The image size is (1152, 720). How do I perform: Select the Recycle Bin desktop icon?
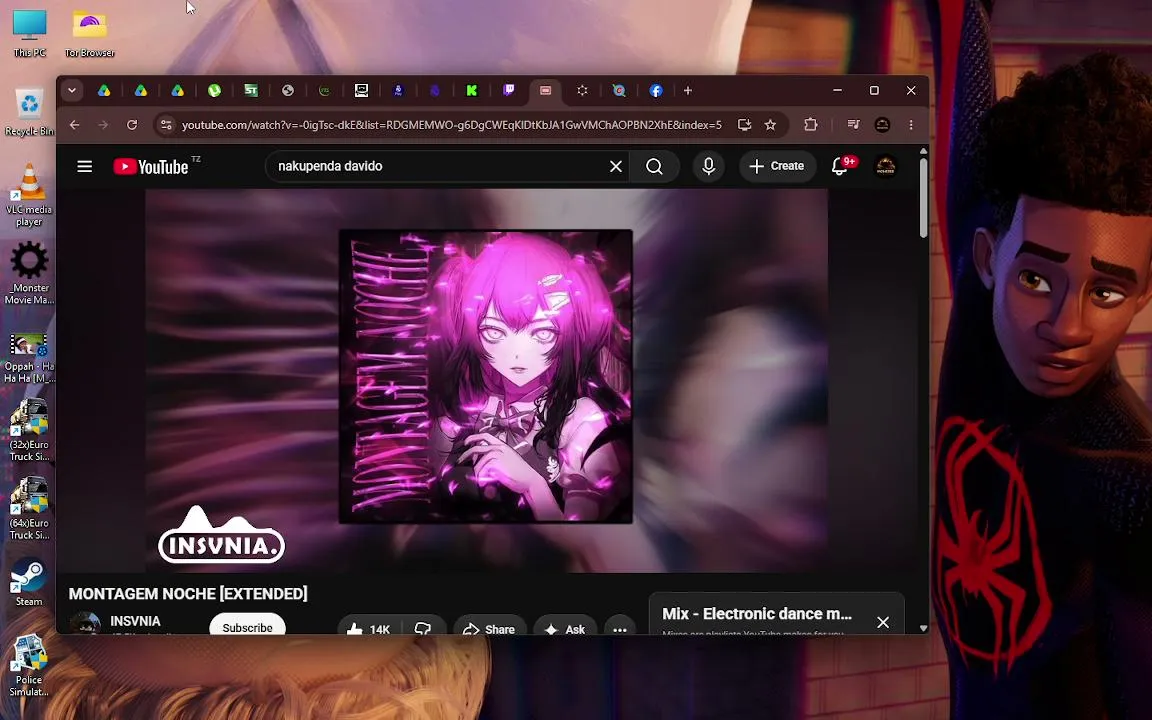coord(29,112)
